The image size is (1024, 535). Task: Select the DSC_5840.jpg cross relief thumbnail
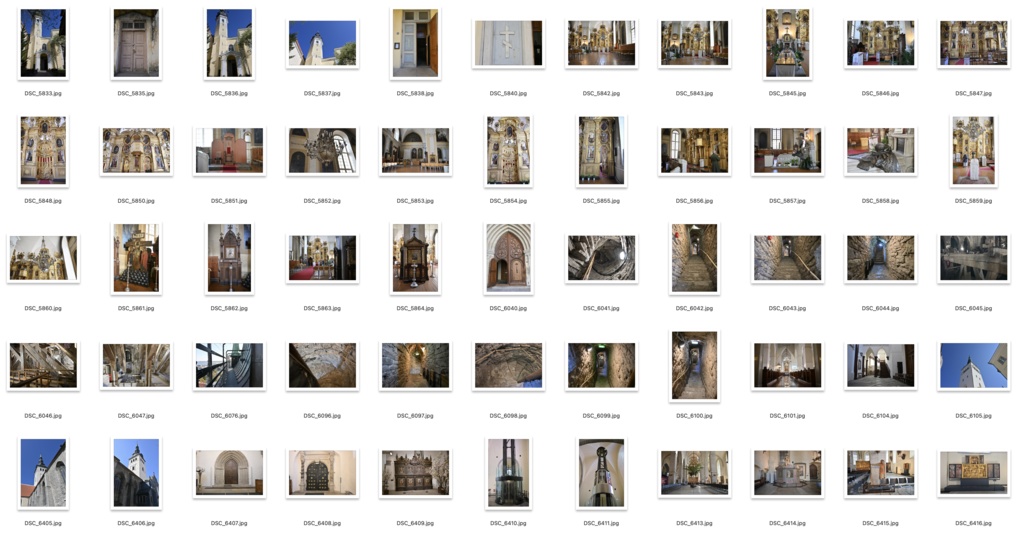point(508,43)
